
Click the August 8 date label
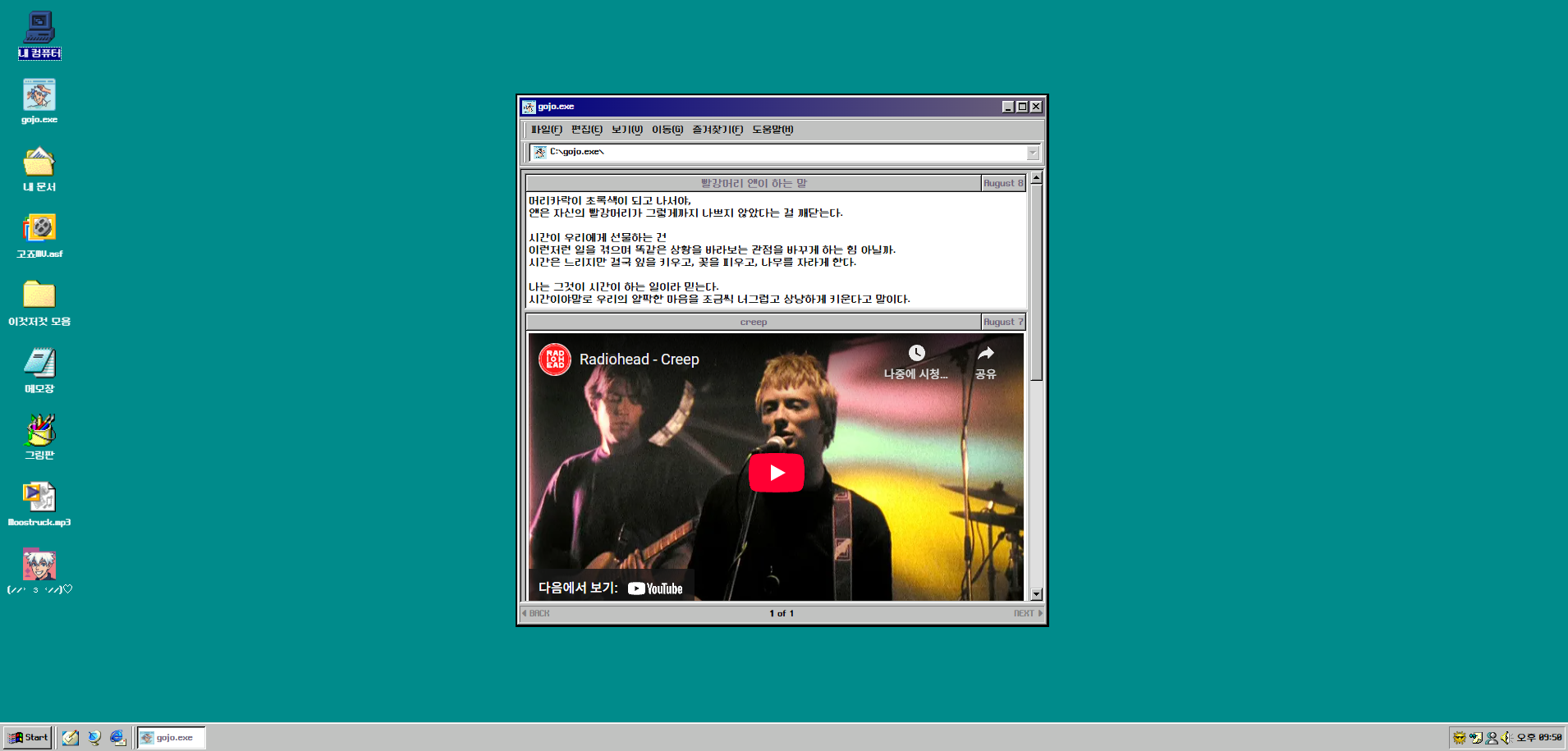(x=1003, y=183)
